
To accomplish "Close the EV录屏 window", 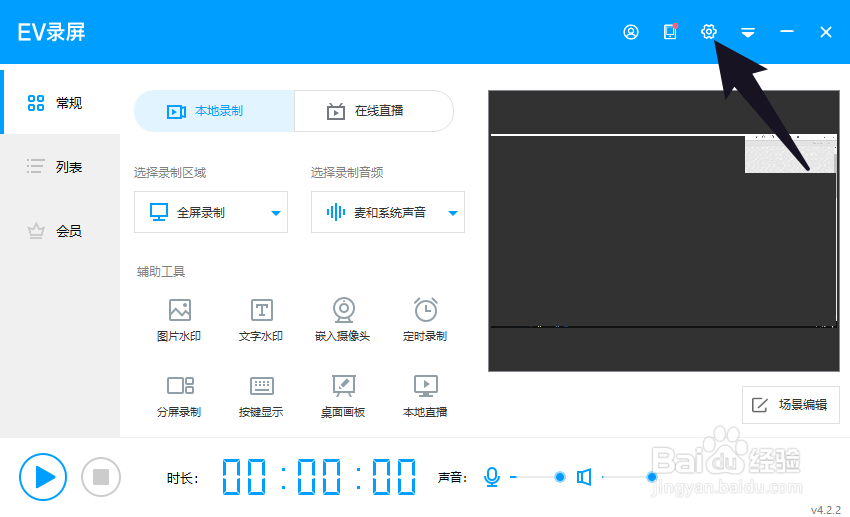I will coord(826,33).
